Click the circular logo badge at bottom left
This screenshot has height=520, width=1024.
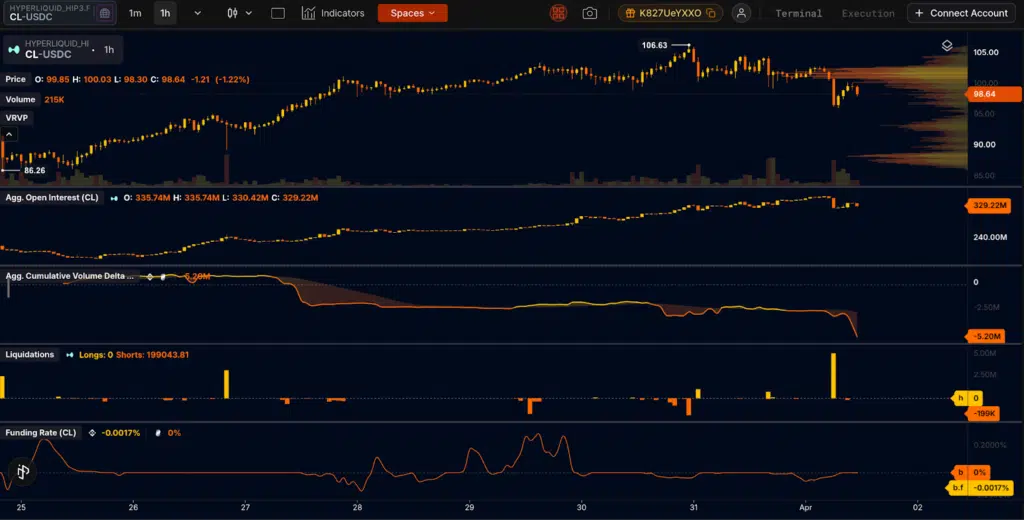[x=22, y=471]
